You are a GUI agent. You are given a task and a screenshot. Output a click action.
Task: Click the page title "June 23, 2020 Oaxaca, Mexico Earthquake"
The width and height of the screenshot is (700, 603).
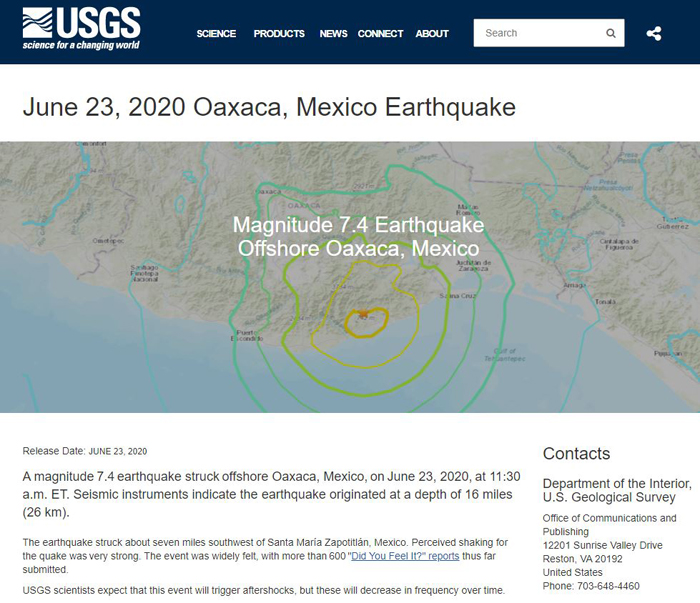point(269,107)
